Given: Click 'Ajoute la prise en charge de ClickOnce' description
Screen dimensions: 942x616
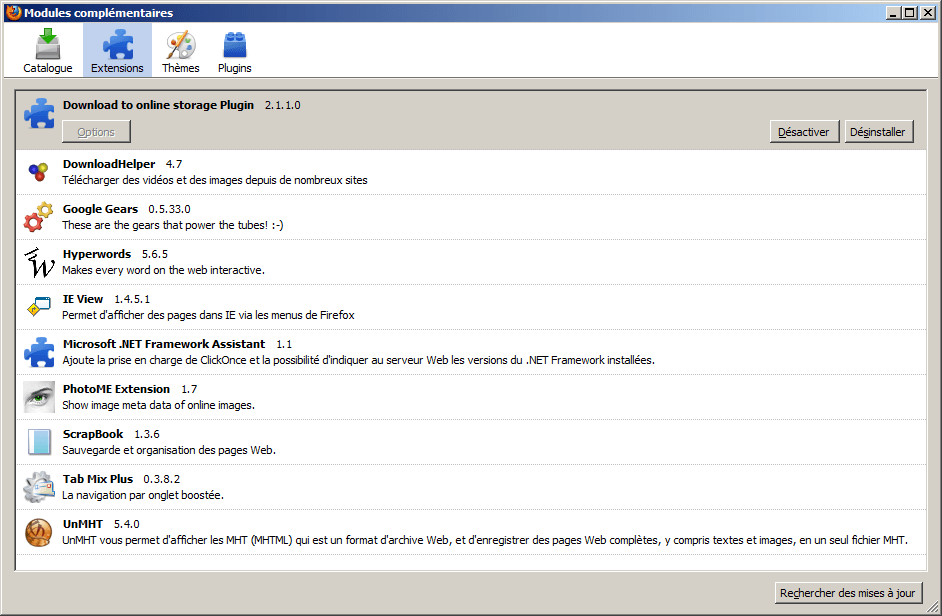Looking at the screenshot, I should click(x=359, y=361).
